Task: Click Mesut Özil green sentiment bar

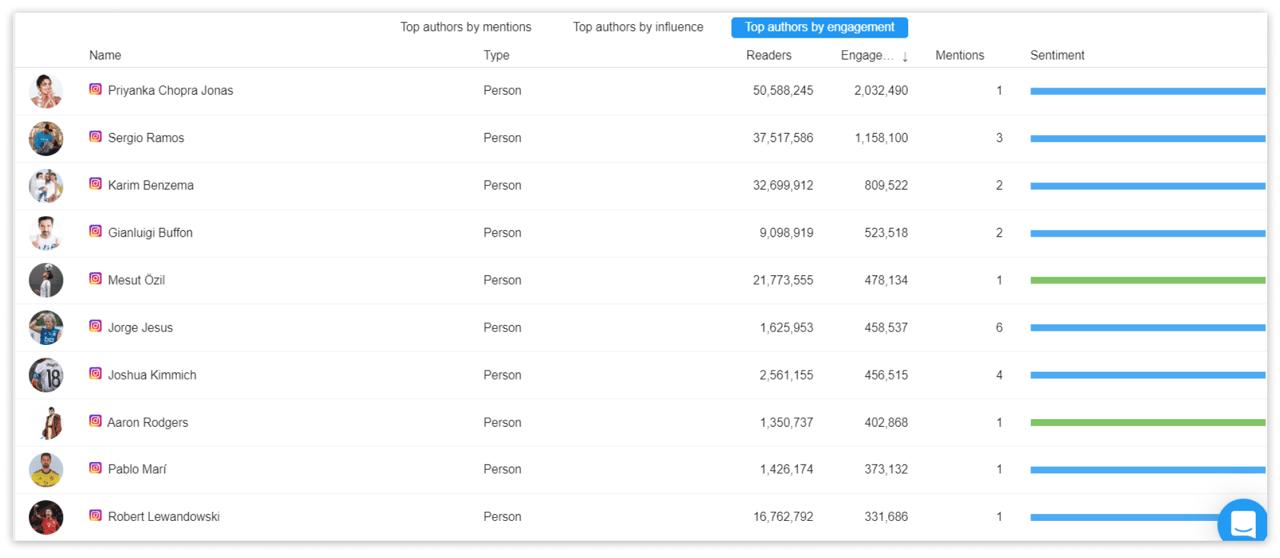Action: click(1147, 280)
